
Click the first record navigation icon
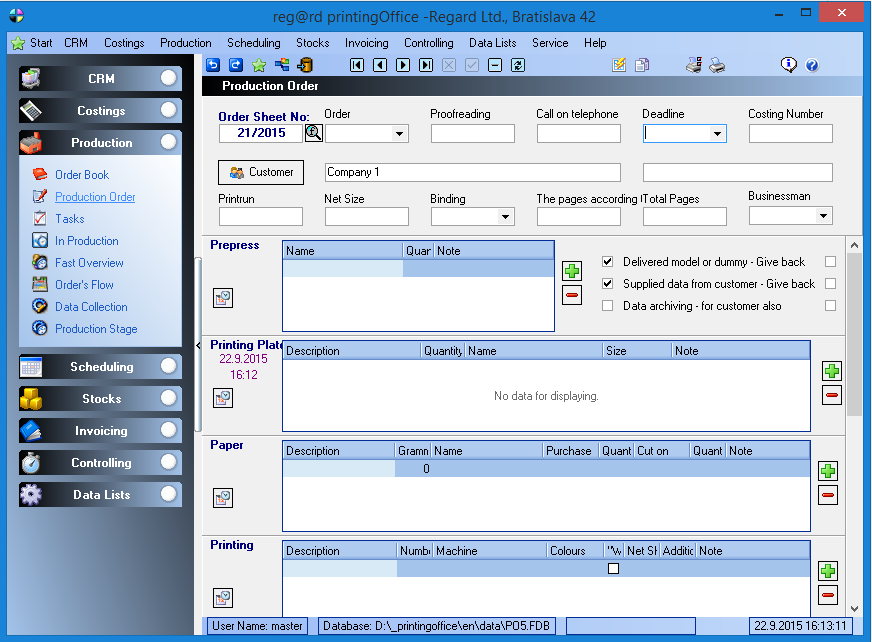pos(357,65)
